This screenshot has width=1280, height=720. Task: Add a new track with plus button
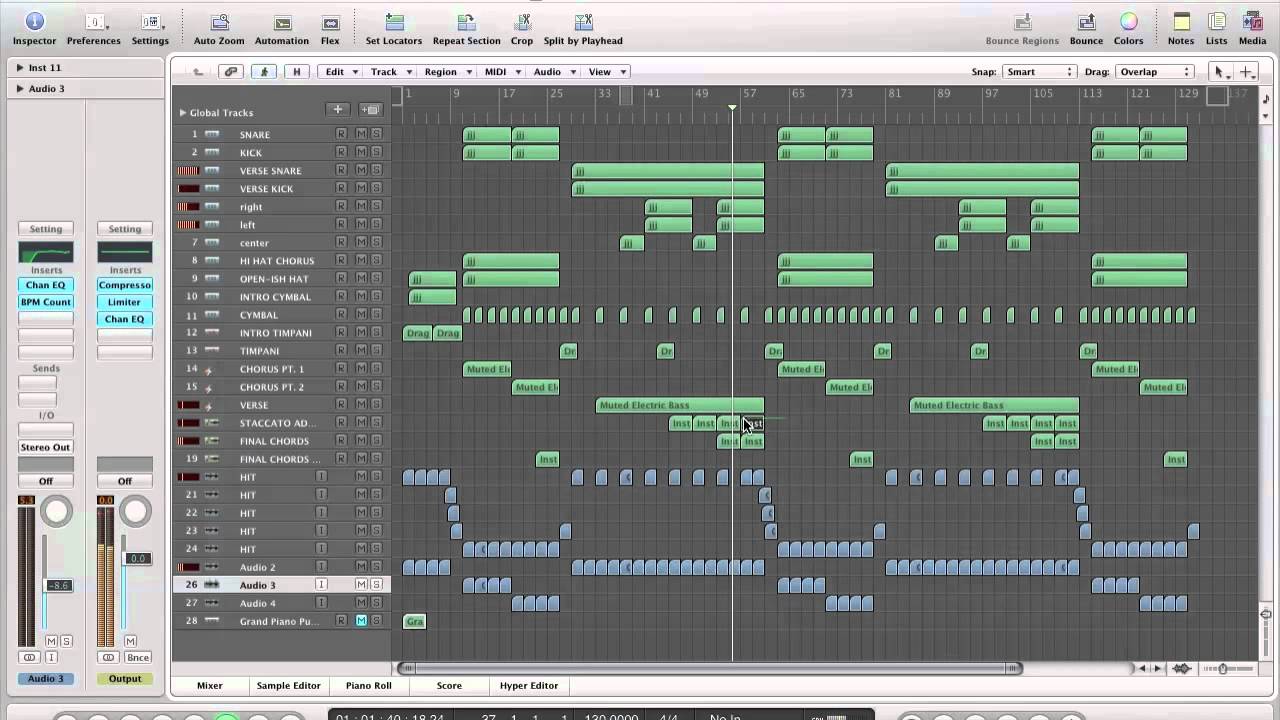pyautogui.click(x=338, y=110)
